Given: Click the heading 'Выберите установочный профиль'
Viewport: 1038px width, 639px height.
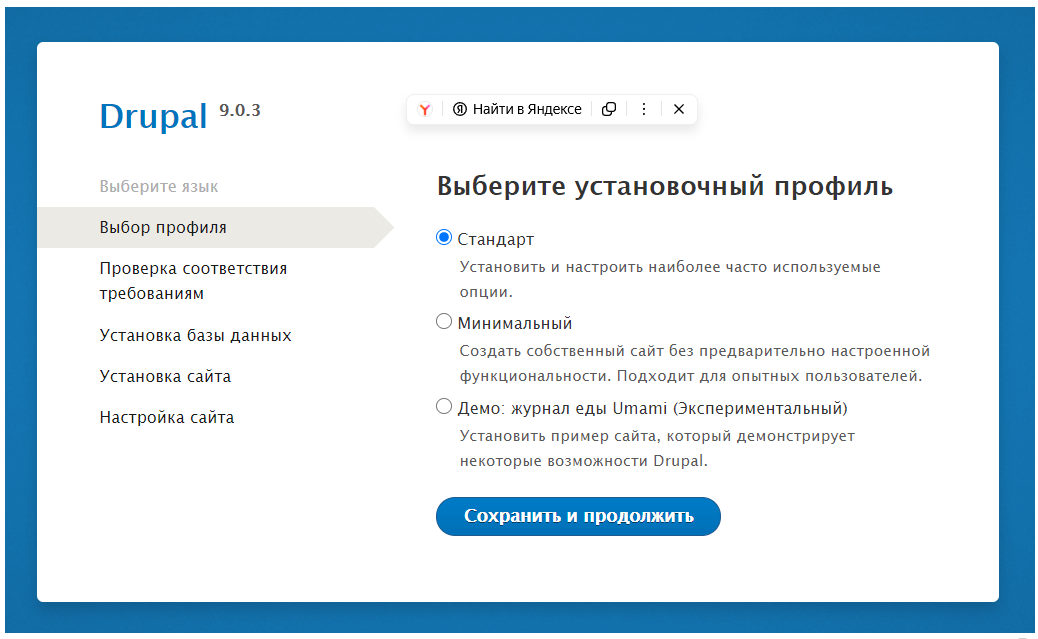Looking at the screenshot, I should click(665, 186).
